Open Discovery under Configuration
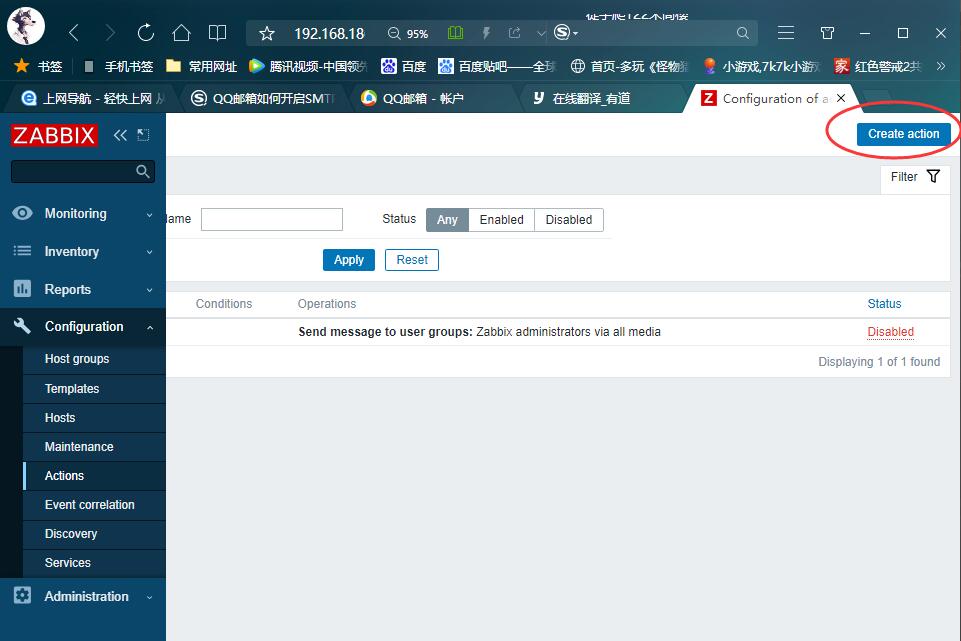The width and height of the screenshot is (961, 641). pyautogui.click(x=94, y=534)
